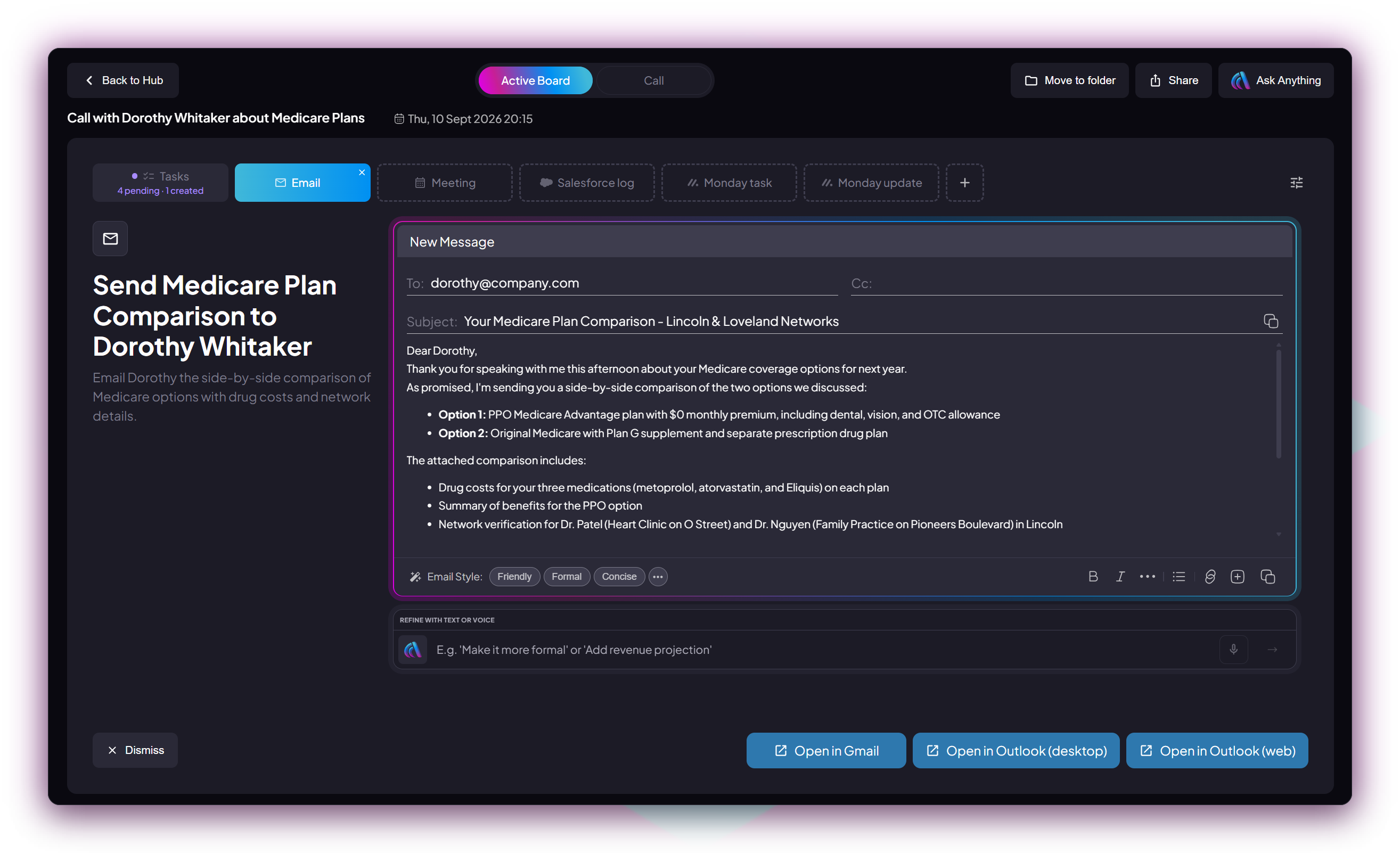Click the Share button

point(1173,80)
